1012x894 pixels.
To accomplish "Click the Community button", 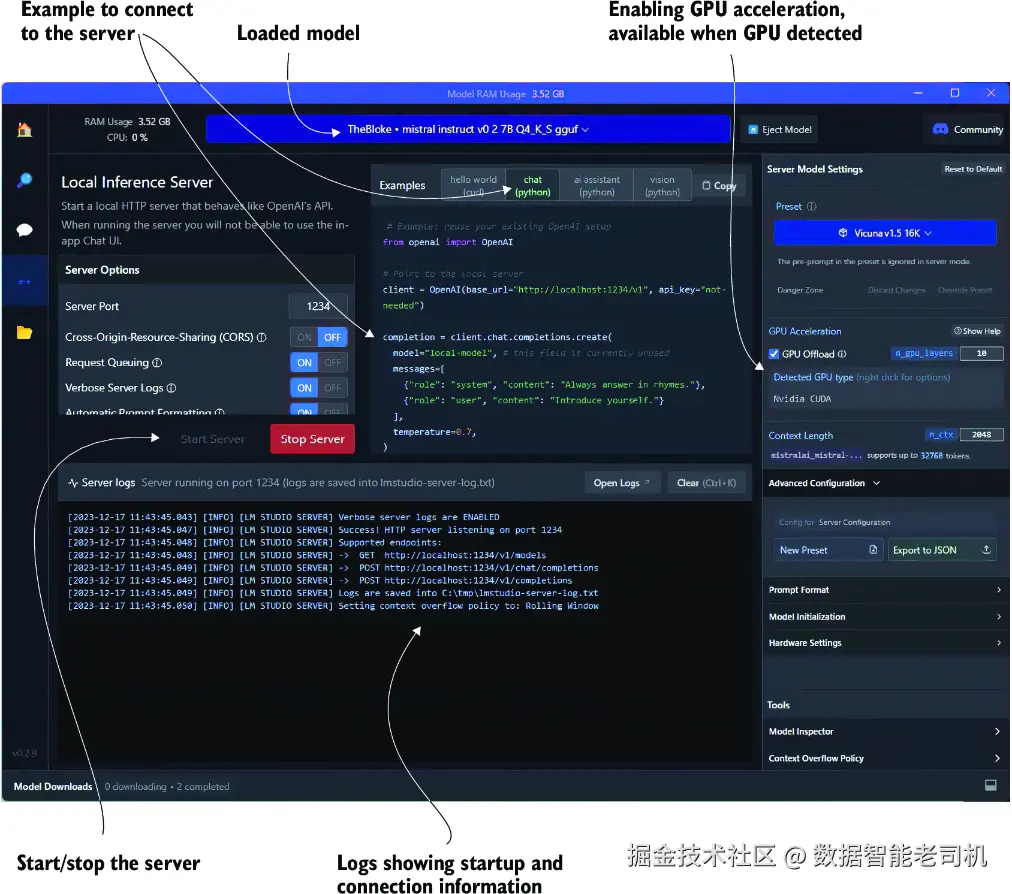I will 967,130.
